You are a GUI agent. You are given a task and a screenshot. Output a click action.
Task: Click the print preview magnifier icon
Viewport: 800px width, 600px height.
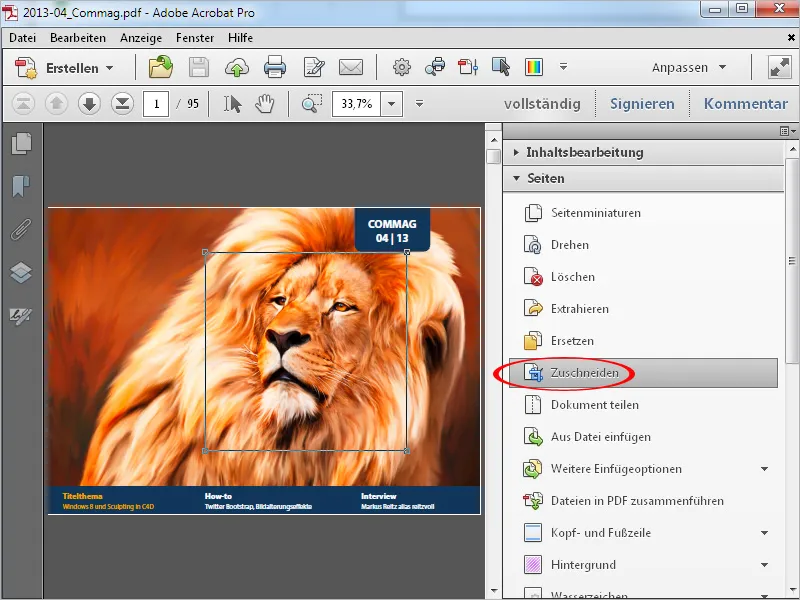point(435,67)
